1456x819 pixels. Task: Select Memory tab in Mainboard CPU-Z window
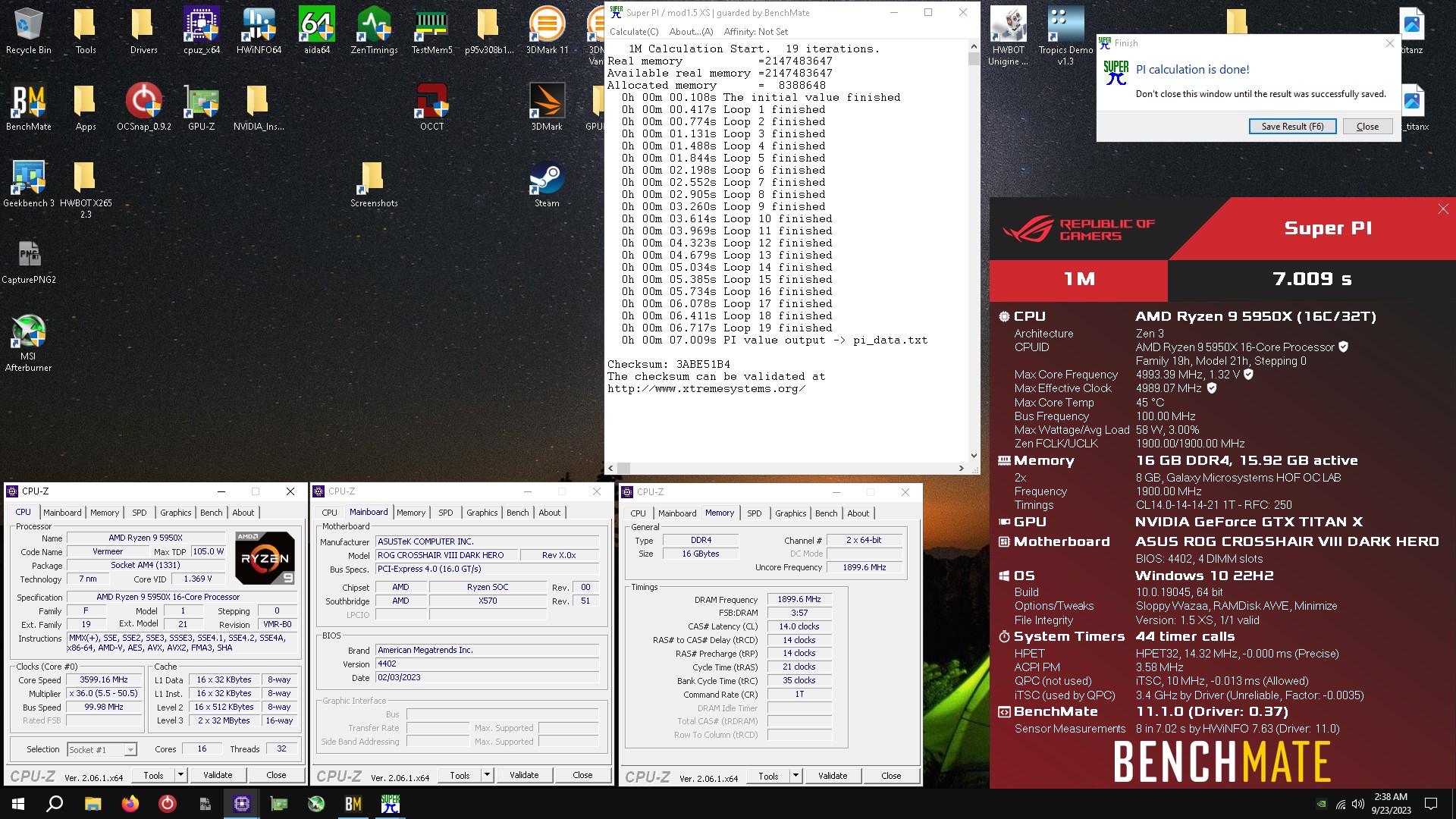point(411,513)
